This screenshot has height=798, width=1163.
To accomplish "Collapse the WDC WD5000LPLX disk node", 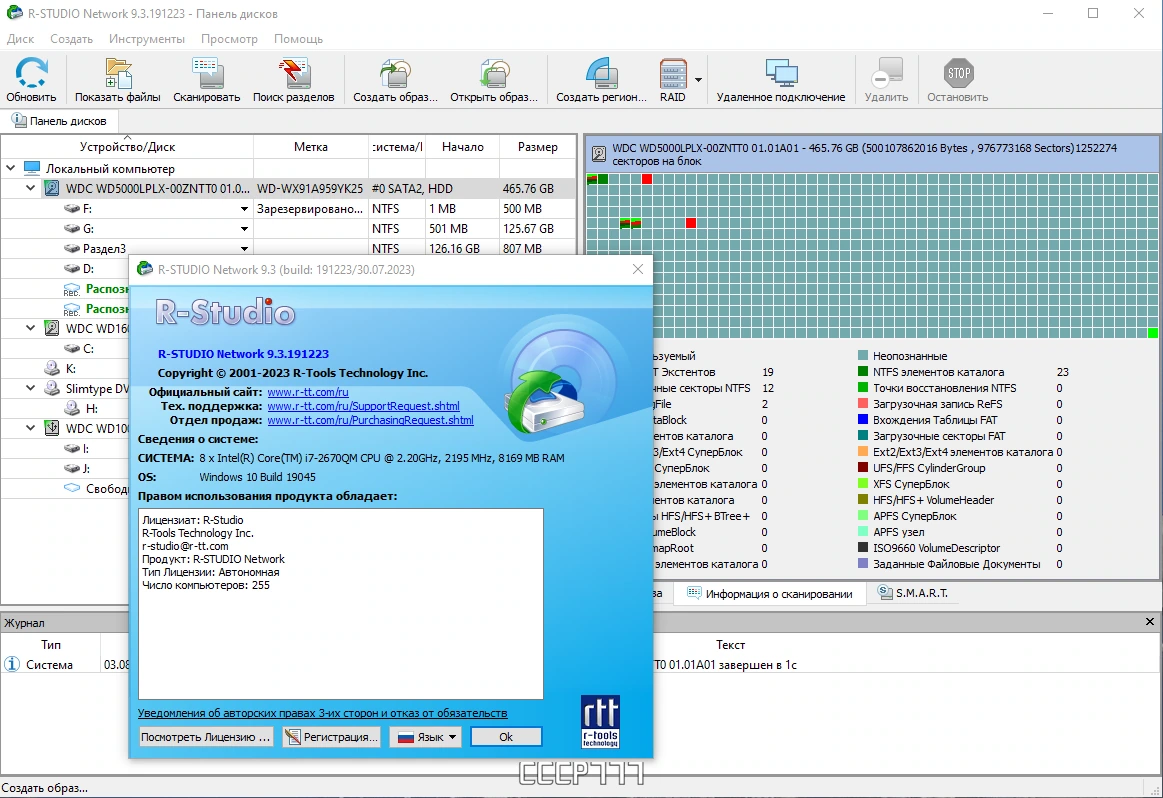I will (30, 188).
